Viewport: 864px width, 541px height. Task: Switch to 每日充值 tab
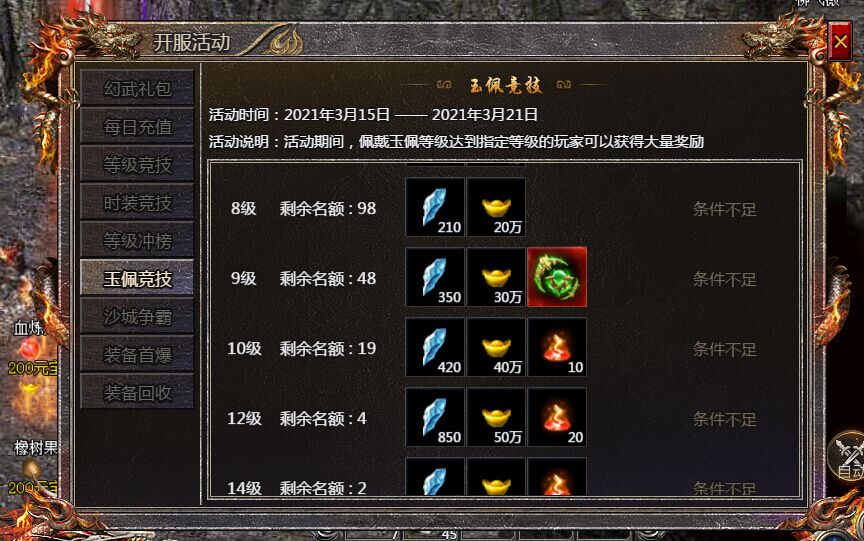(137, 127)
